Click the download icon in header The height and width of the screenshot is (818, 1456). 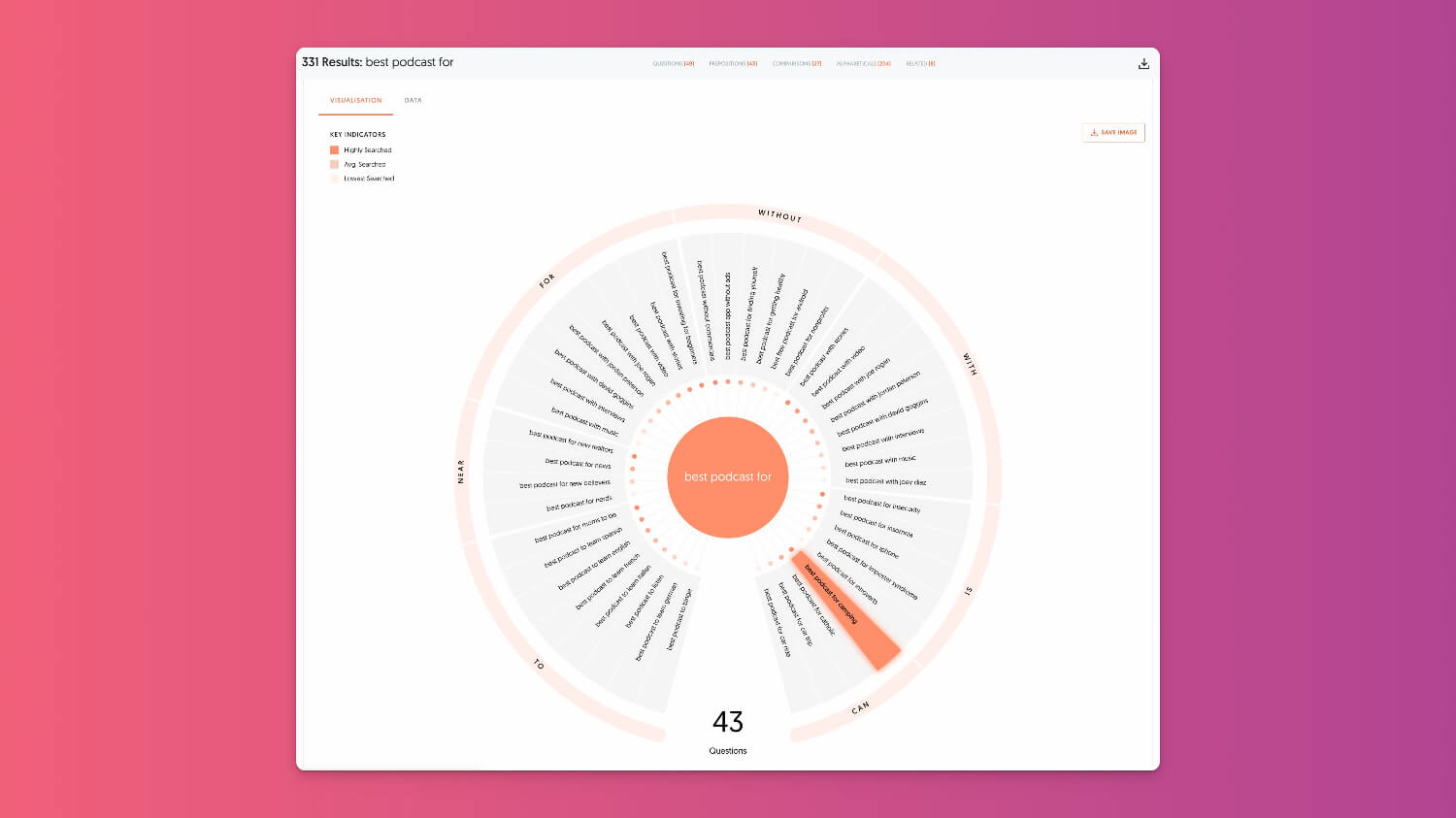point(1143,64)
